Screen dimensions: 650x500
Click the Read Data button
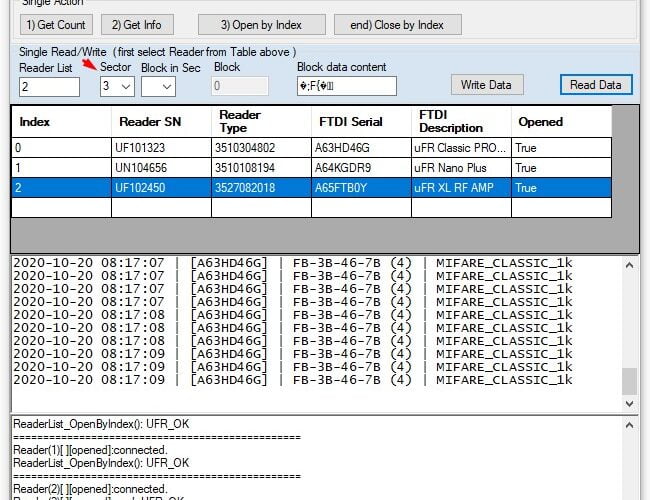coord(596,85)
